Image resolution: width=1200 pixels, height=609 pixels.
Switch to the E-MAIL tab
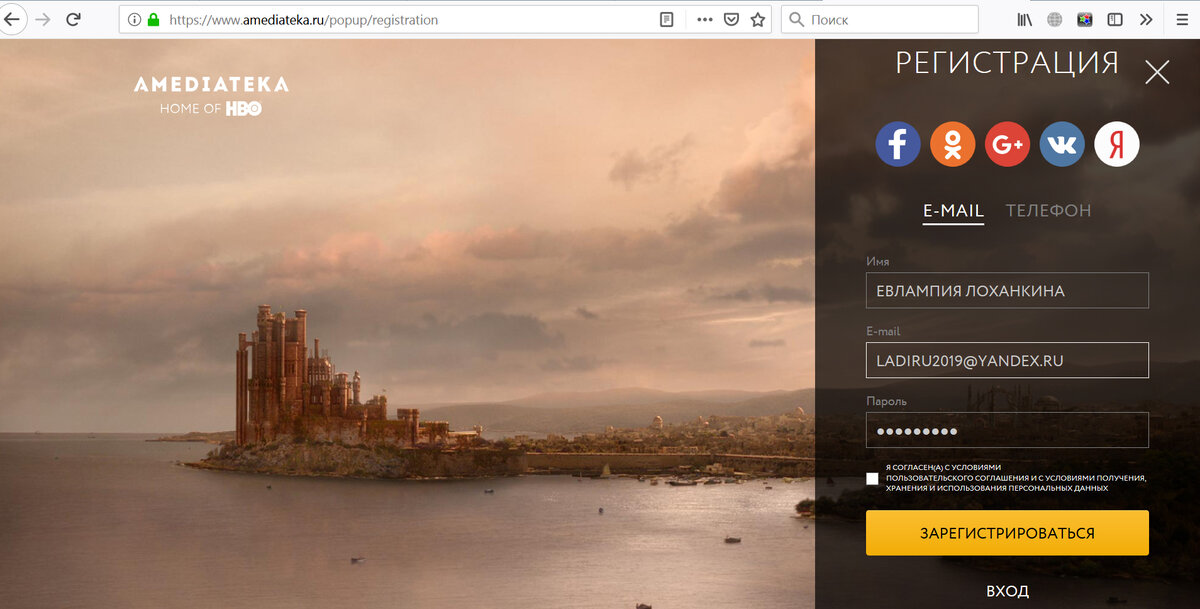[953, 211]
